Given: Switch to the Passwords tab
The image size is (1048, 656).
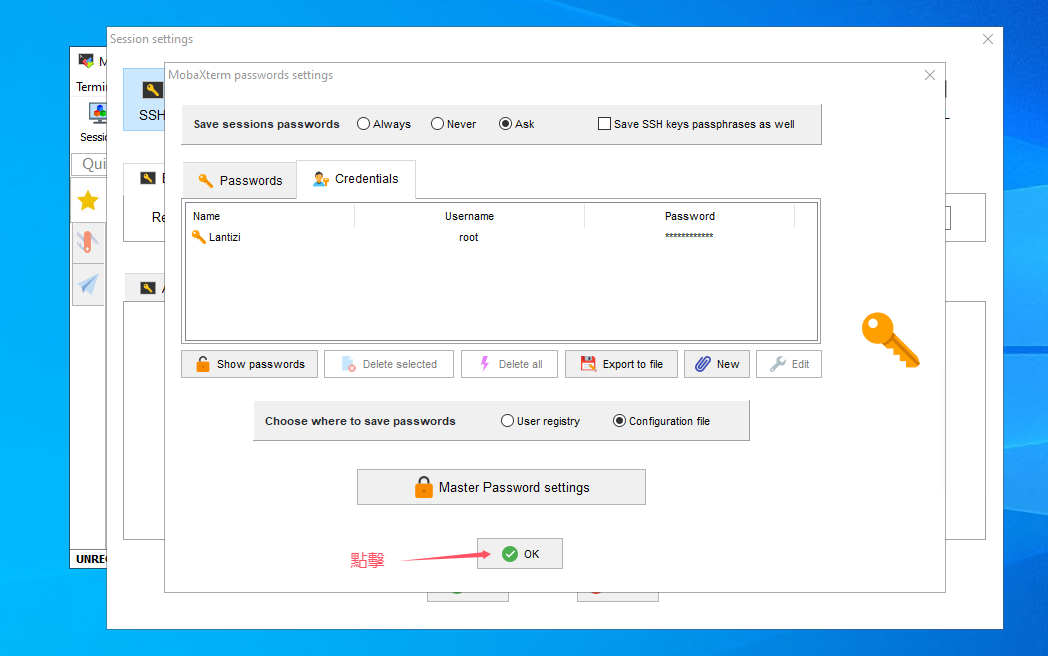Looking at the screenshot, I should click(240, 180).
